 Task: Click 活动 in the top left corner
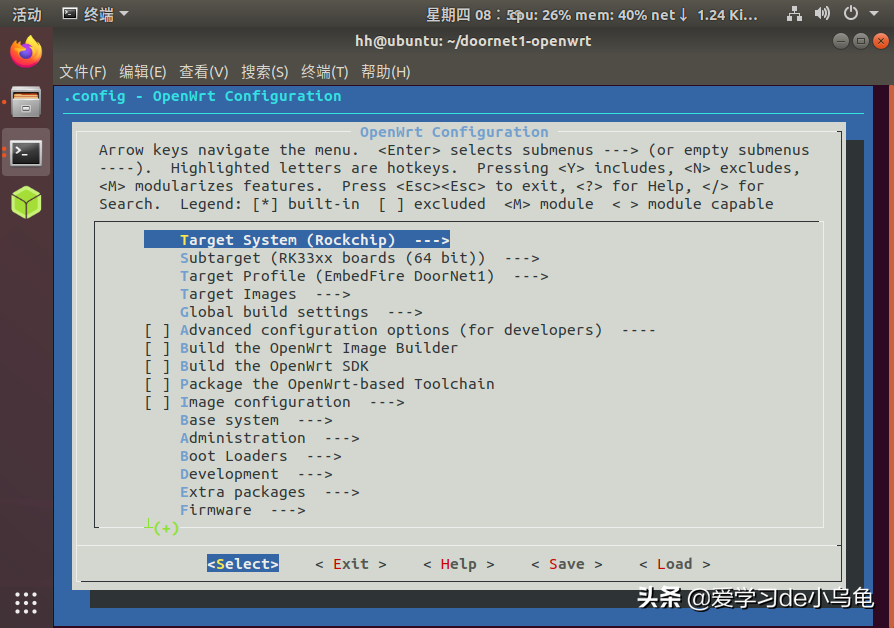click(x=26, y=14)
